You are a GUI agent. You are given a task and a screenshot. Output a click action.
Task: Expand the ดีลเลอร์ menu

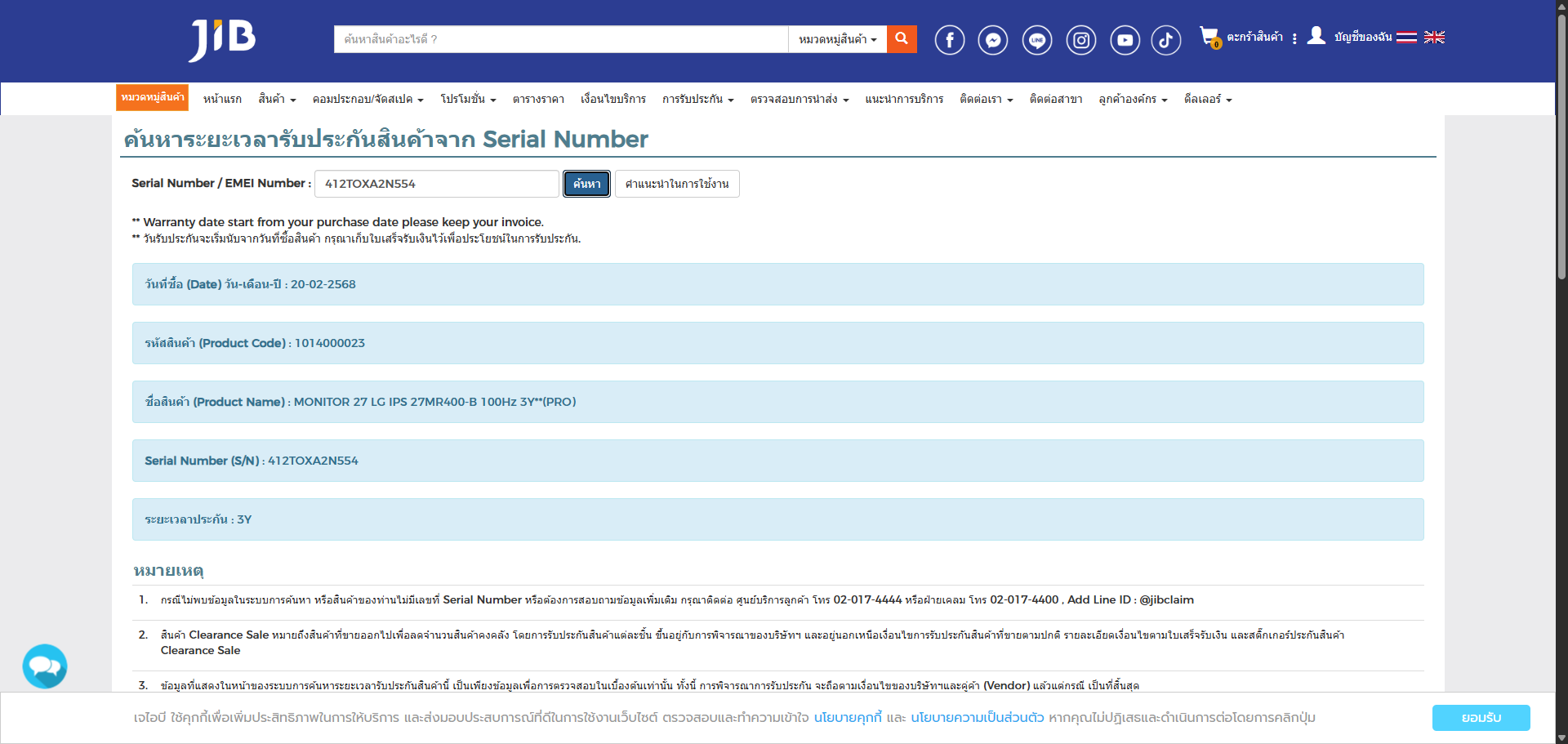(1208, 99)
